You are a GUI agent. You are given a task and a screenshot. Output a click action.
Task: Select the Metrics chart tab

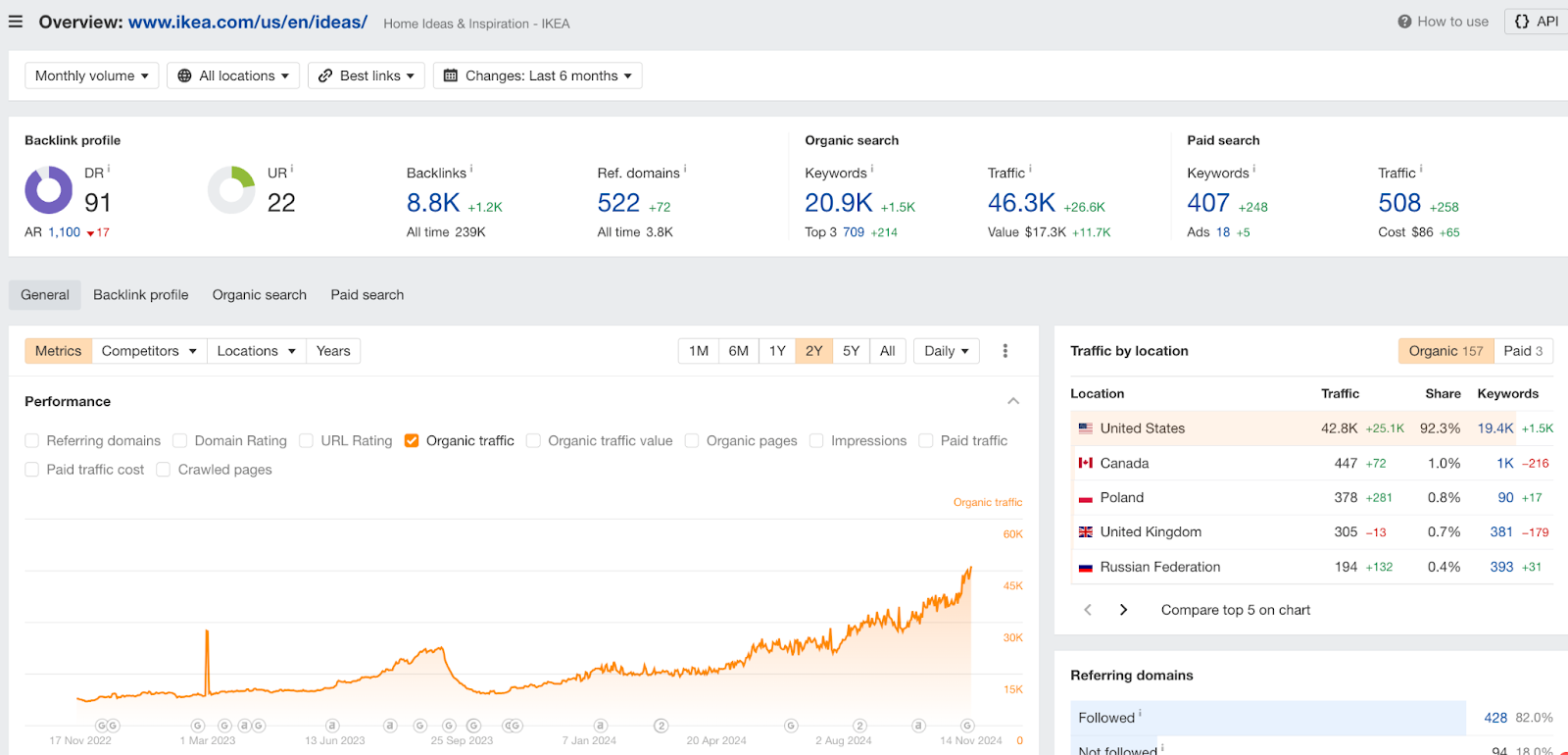[x=59, y=351]
